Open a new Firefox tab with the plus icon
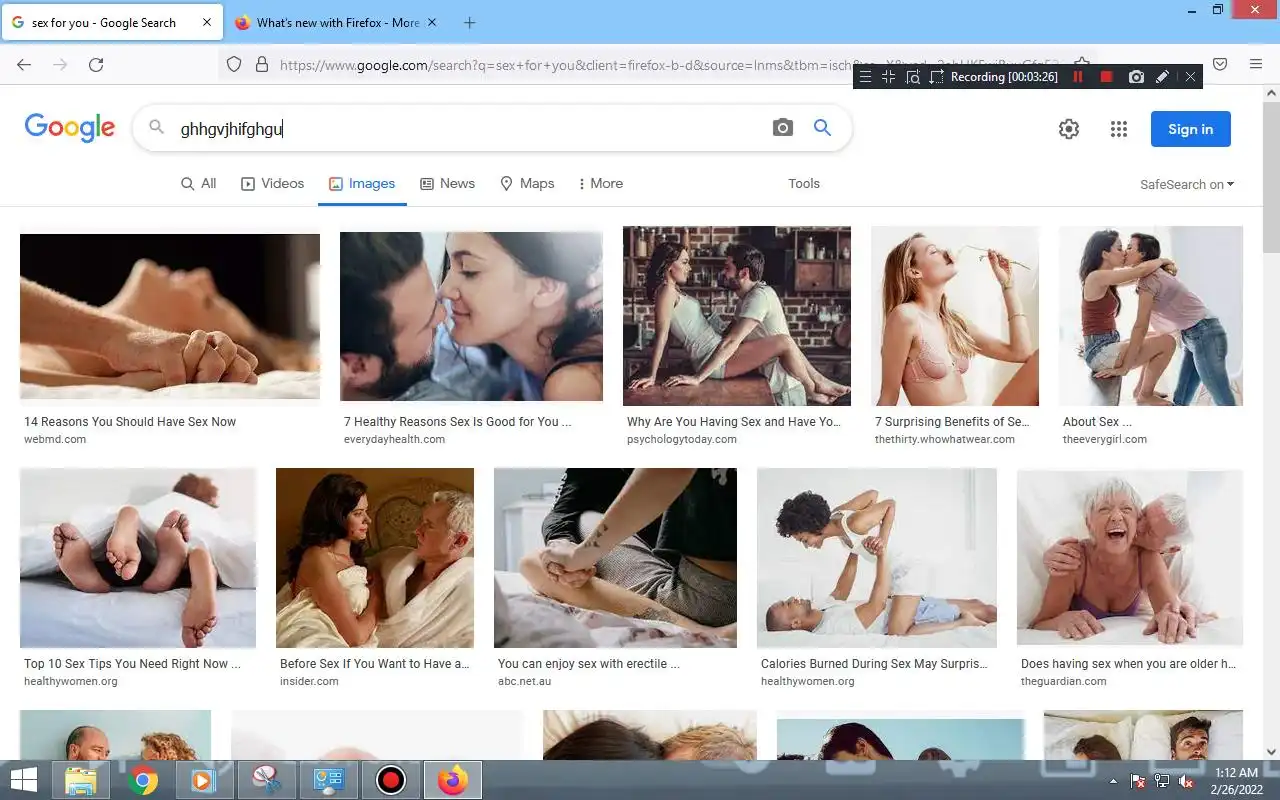The width and height of the screenshot is (1280, 800). tap(470, 22)
